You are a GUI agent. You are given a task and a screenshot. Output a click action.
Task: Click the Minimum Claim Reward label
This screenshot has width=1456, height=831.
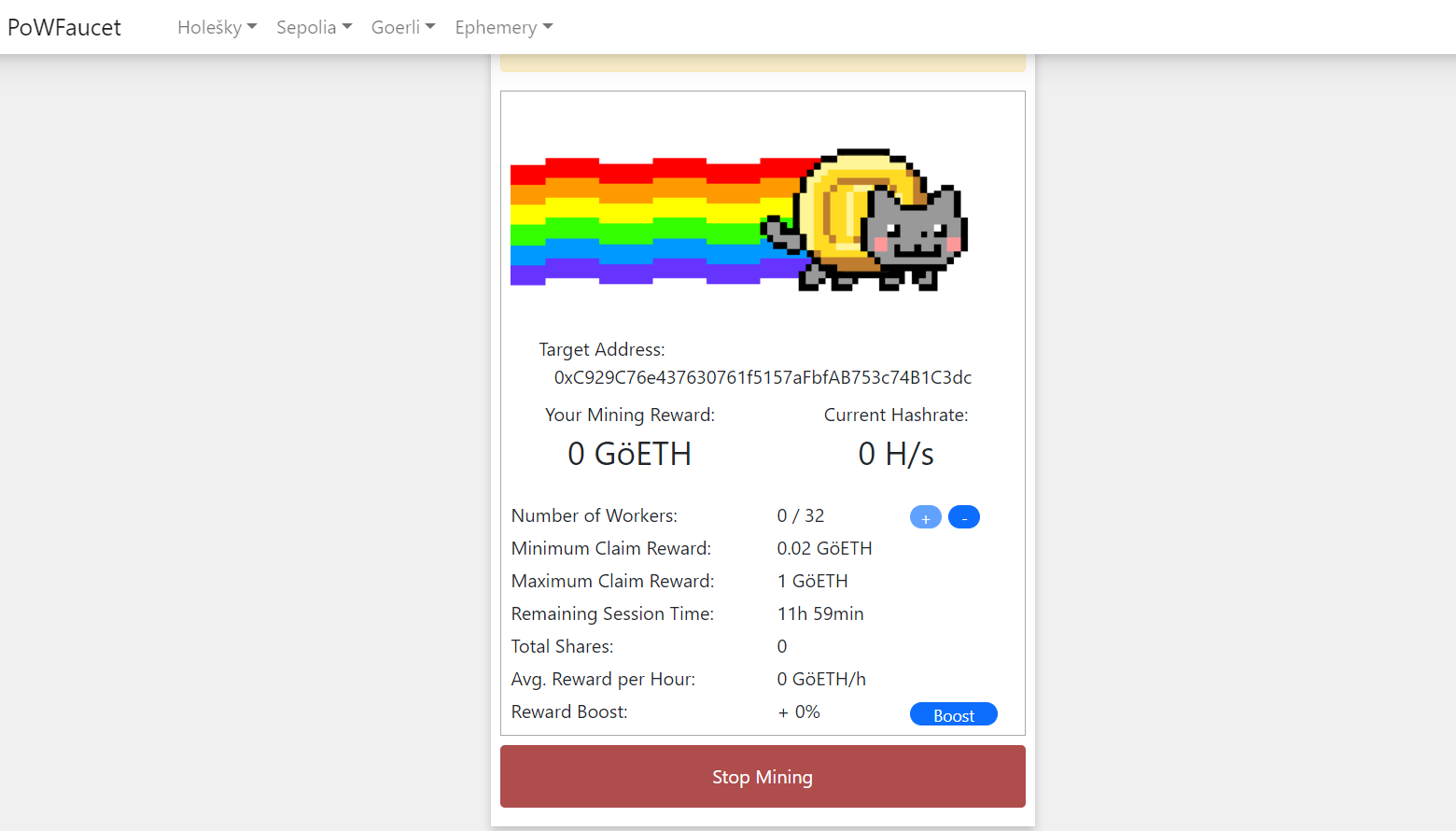[x=611, y=548]
